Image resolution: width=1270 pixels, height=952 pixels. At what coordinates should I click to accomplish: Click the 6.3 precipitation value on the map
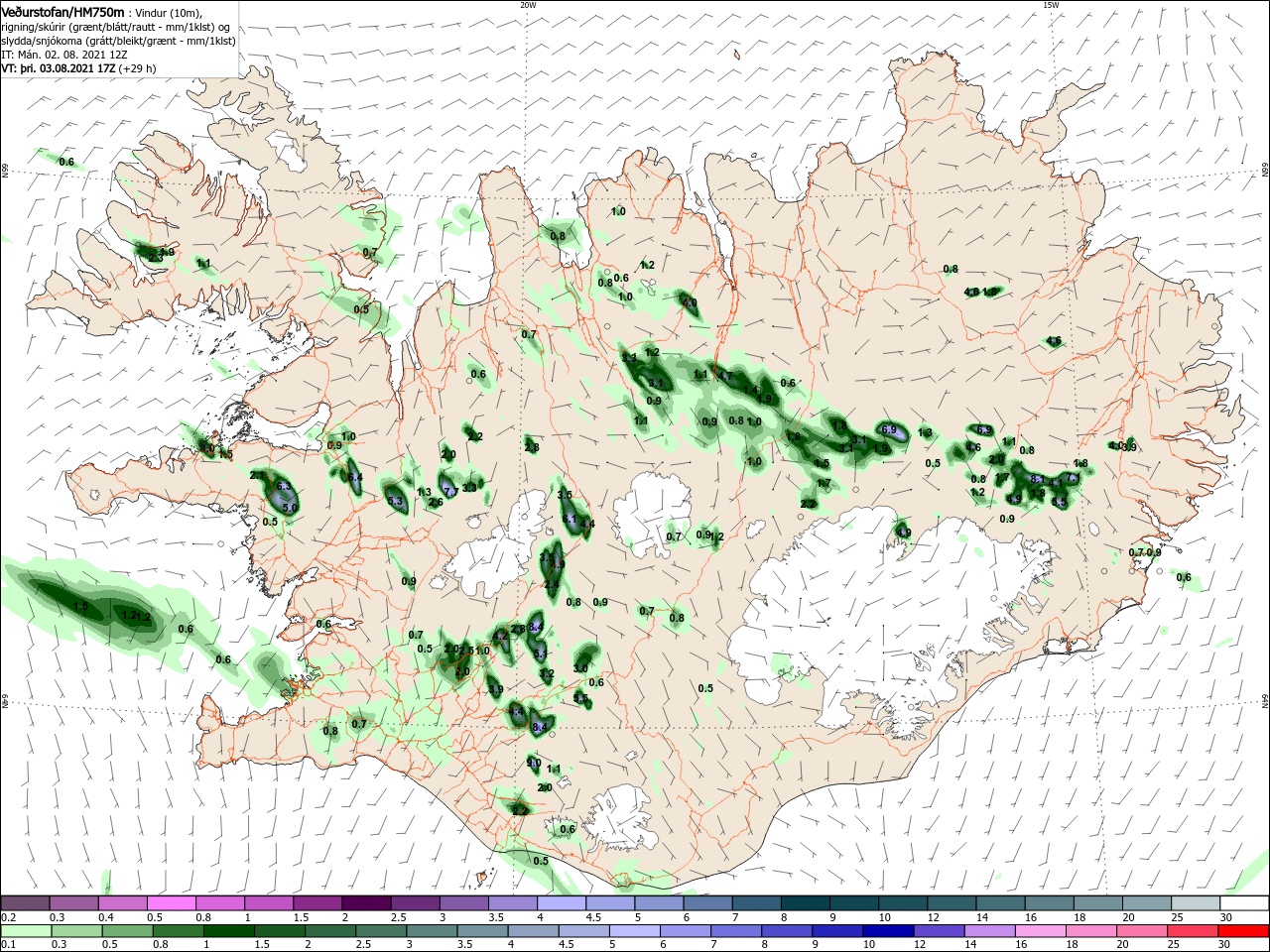tap(284, 486)
